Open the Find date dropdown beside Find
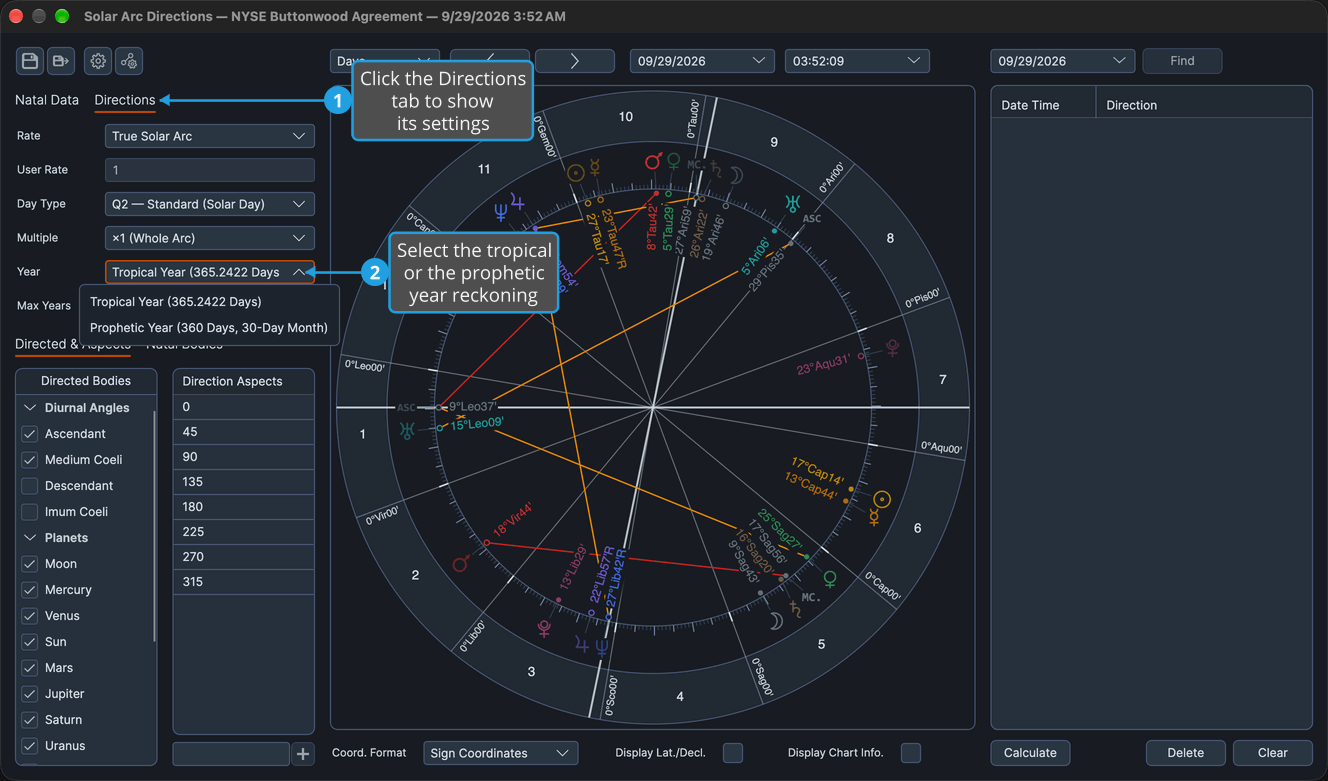The image size is (1328, 781). coord(1063,61)
